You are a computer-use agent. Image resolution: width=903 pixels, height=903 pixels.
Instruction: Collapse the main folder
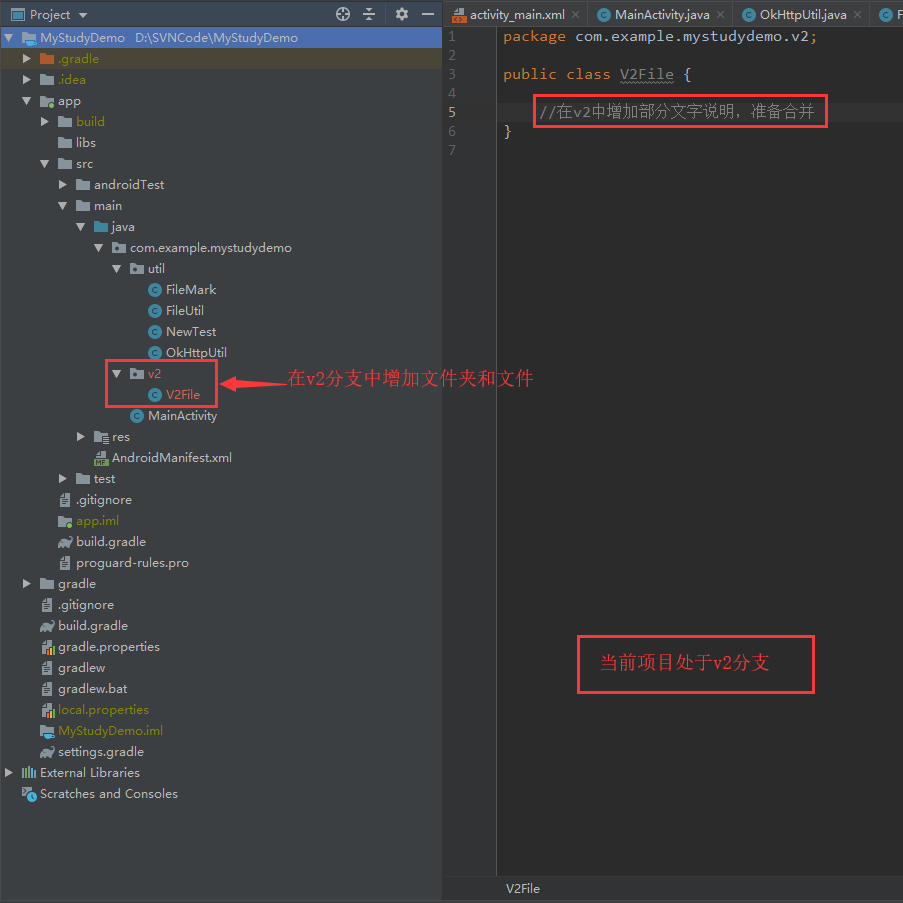[x=63, y=206]
